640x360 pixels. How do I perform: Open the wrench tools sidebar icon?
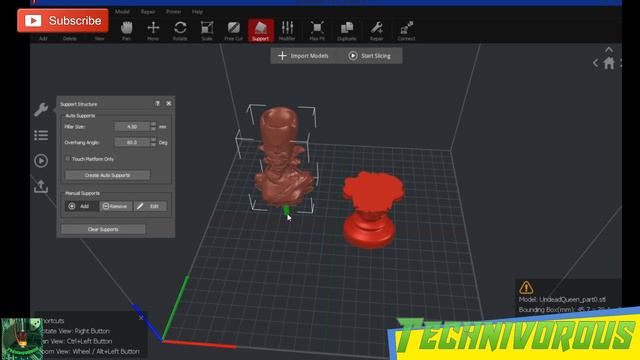pyautogui.click(x=41, y=109)
